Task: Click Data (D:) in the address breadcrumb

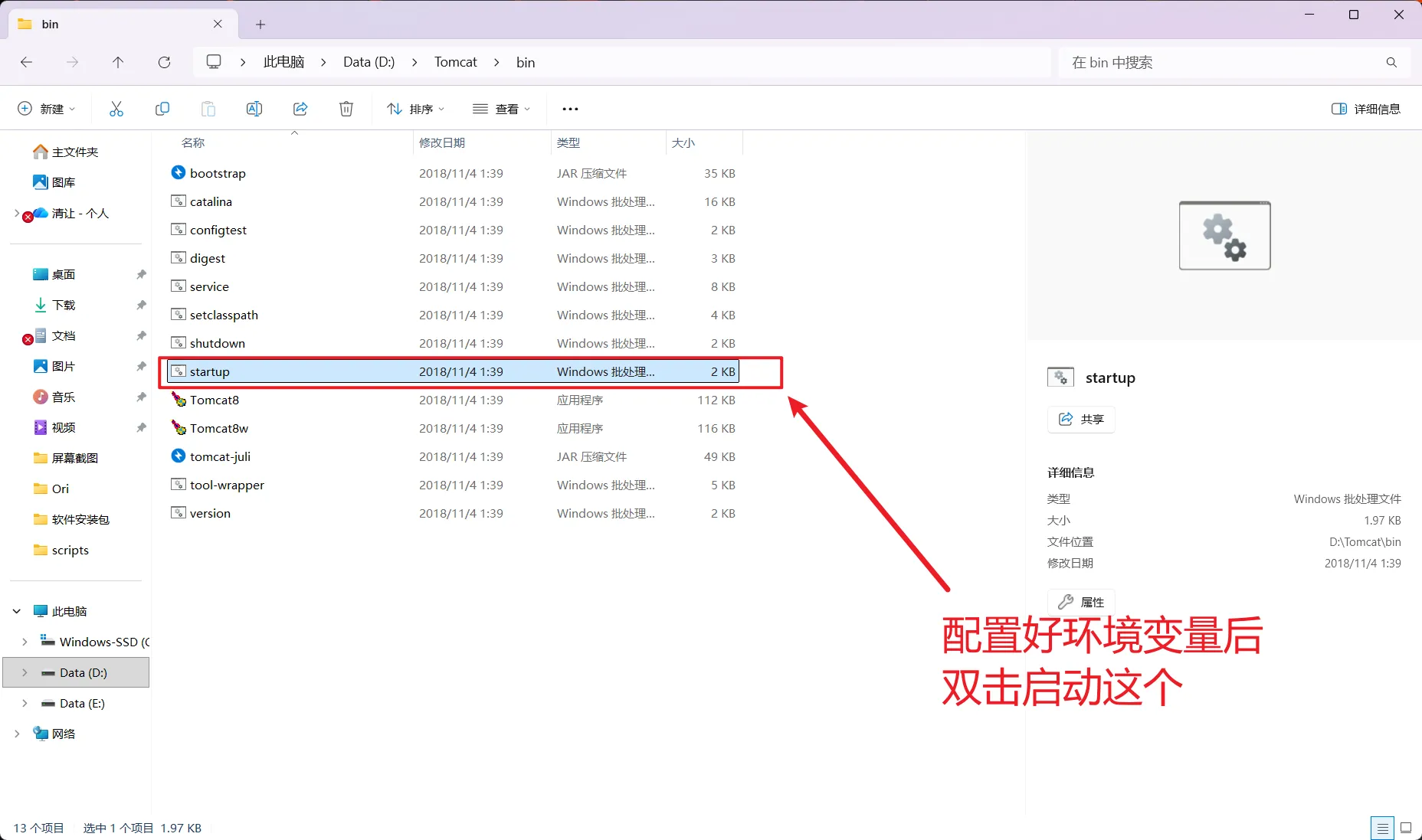Action: tap(369, 62)
